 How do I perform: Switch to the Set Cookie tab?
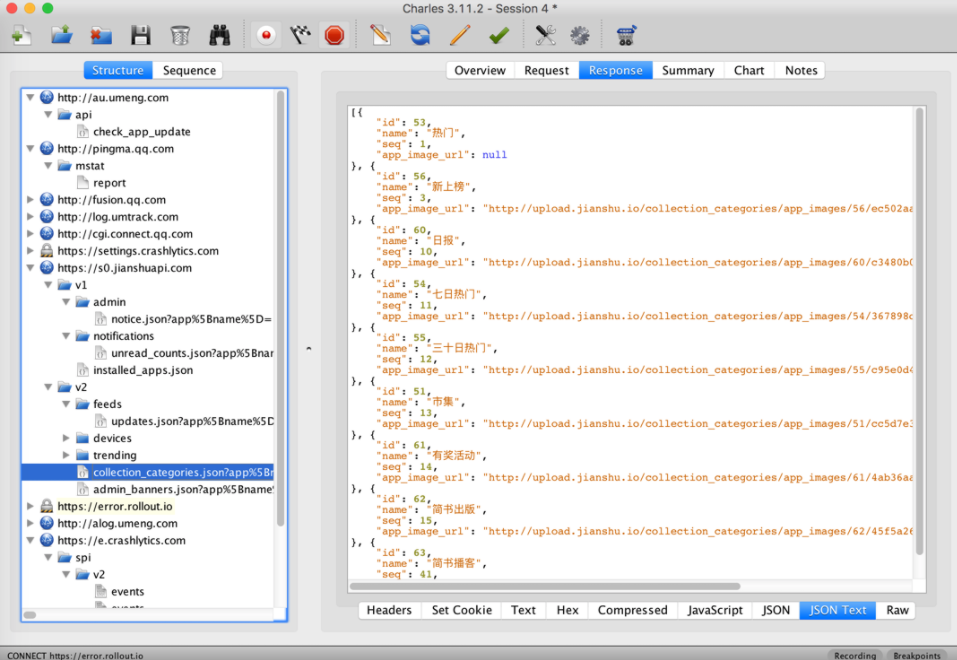click(x=461, y=610)
